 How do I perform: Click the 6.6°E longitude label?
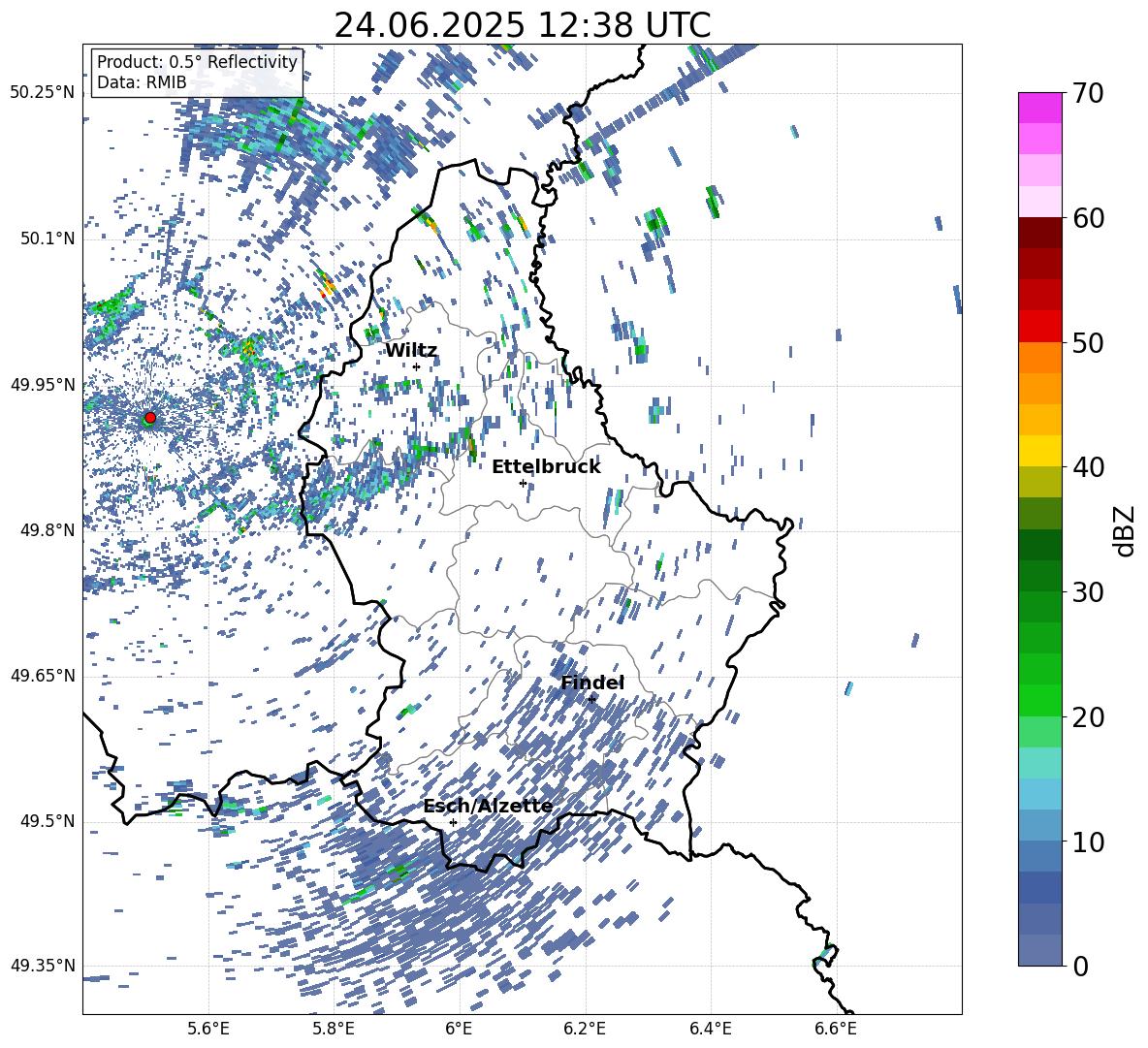pyautogui.click(x=836, y=1029)
